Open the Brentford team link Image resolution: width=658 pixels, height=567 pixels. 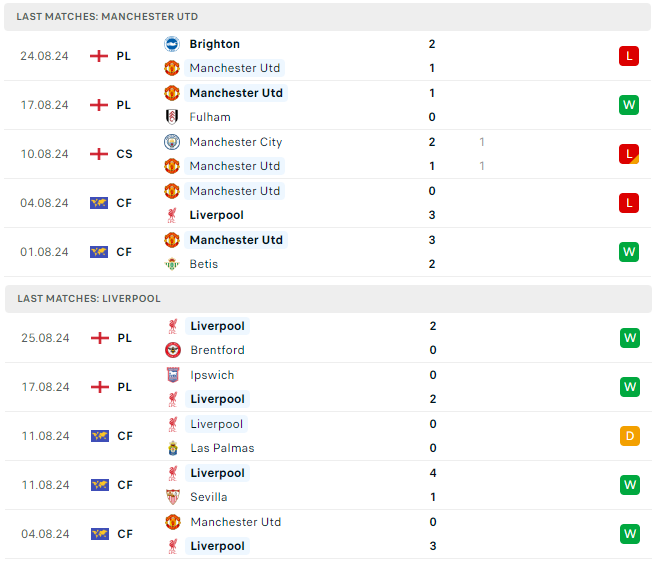pos(217,350)
